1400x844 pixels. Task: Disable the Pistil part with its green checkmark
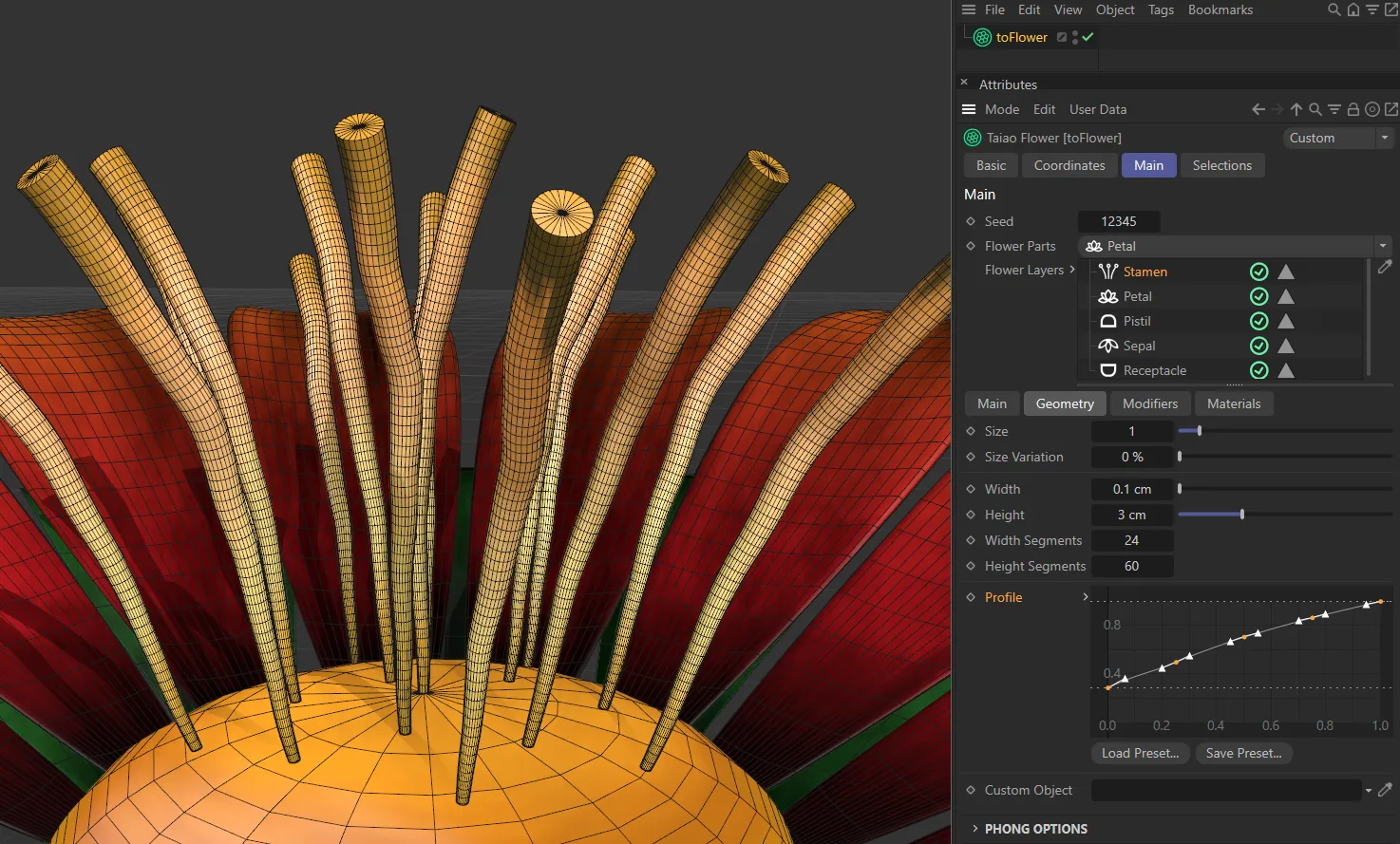[x=1259, y=321]
